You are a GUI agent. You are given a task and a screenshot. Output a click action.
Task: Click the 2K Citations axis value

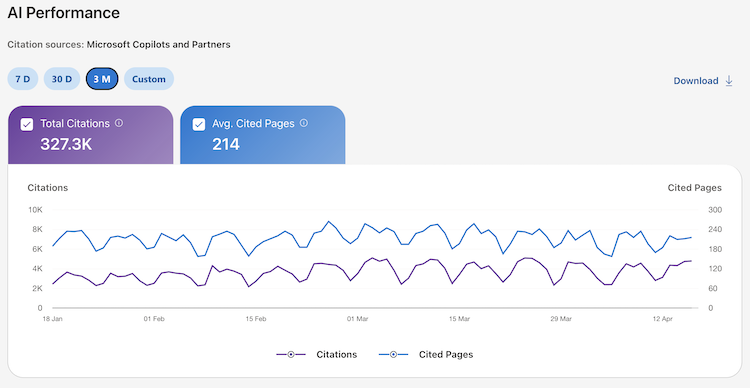37,288
